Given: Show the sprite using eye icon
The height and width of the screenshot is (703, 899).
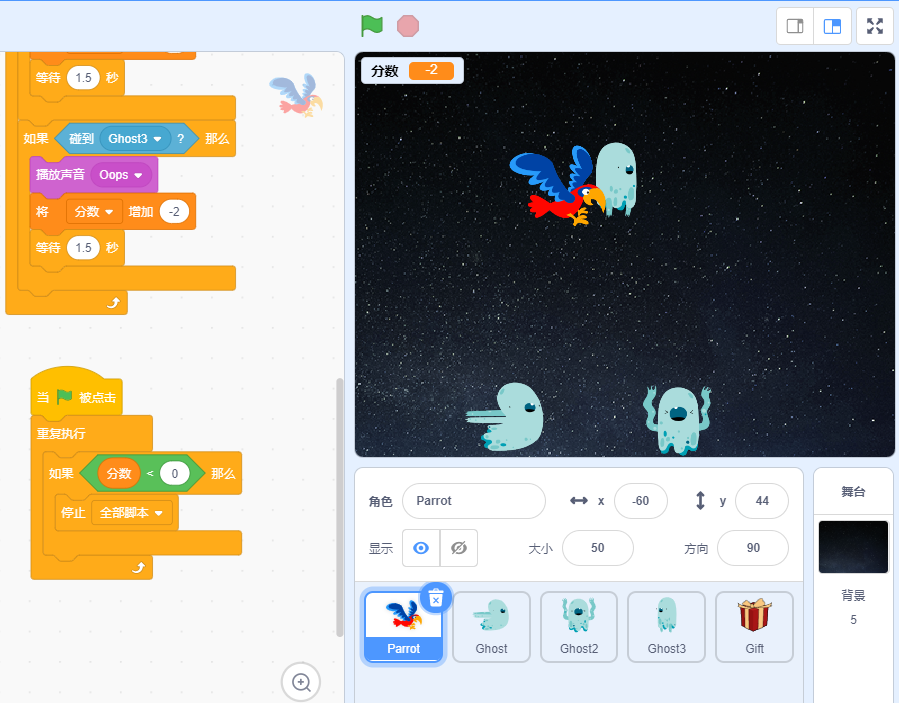Looking at the screenshot, I should pos(421,548).
